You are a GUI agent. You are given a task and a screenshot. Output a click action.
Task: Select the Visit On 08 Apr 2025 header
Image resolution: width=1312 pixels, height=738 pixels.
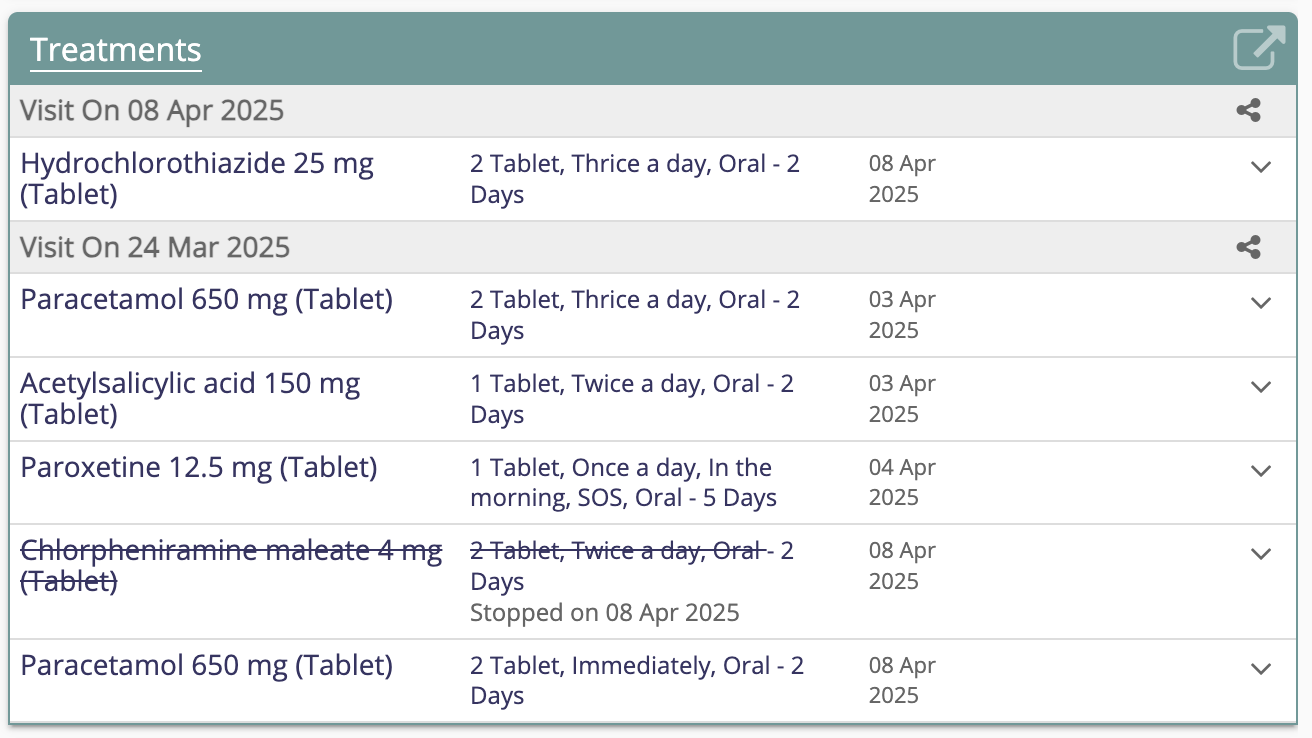(x=152, y=111)
